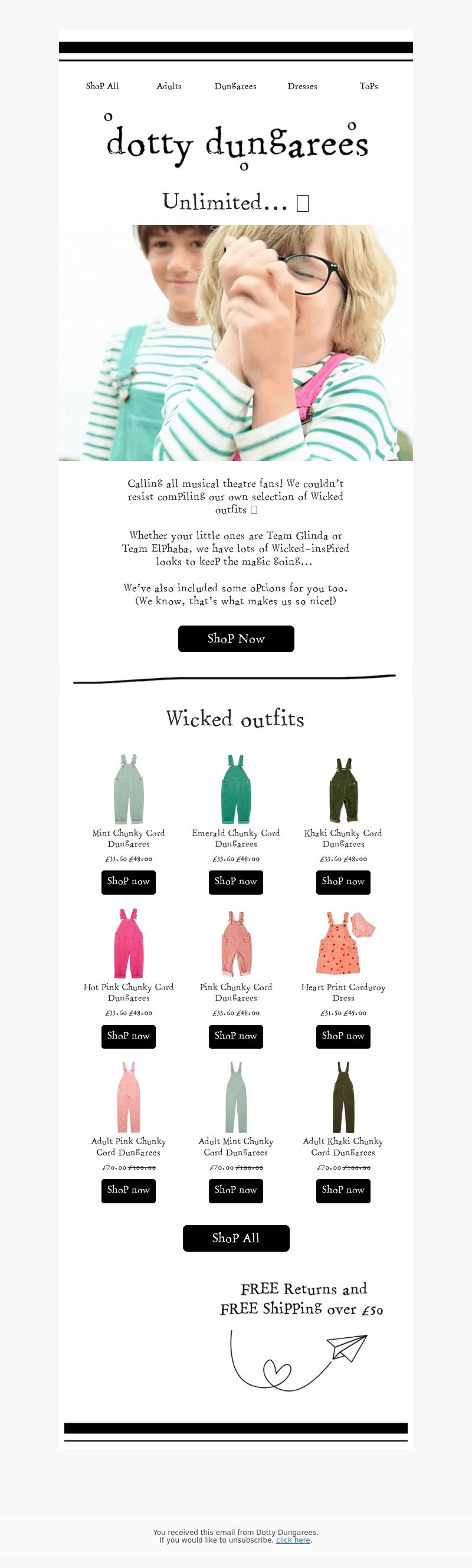Shop now under Adult Pink Chunky Cord Dungarees

[129, 1190]
